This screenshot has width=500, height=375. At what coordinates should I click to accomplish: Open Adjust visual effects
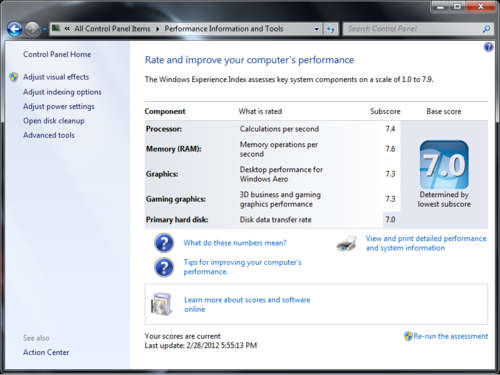56,77
